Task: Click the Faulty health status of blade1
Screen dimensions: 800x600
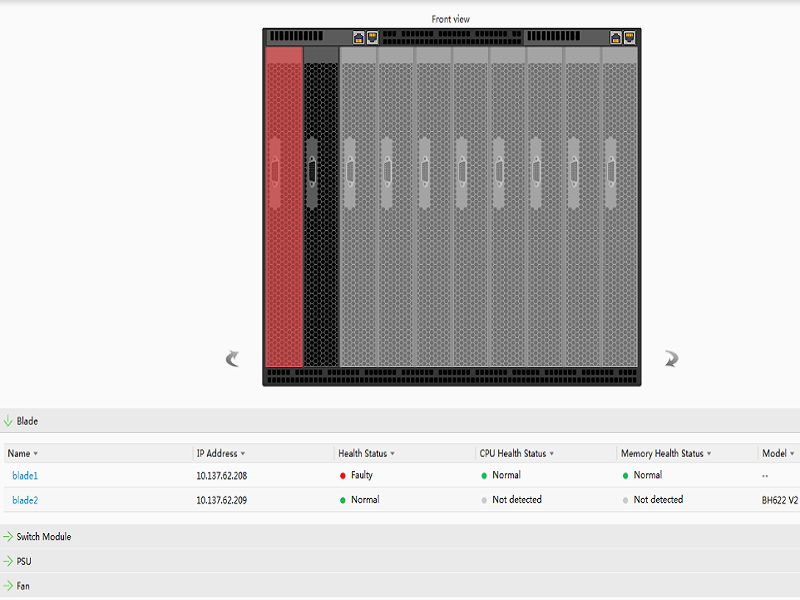Action: [362, 475]
